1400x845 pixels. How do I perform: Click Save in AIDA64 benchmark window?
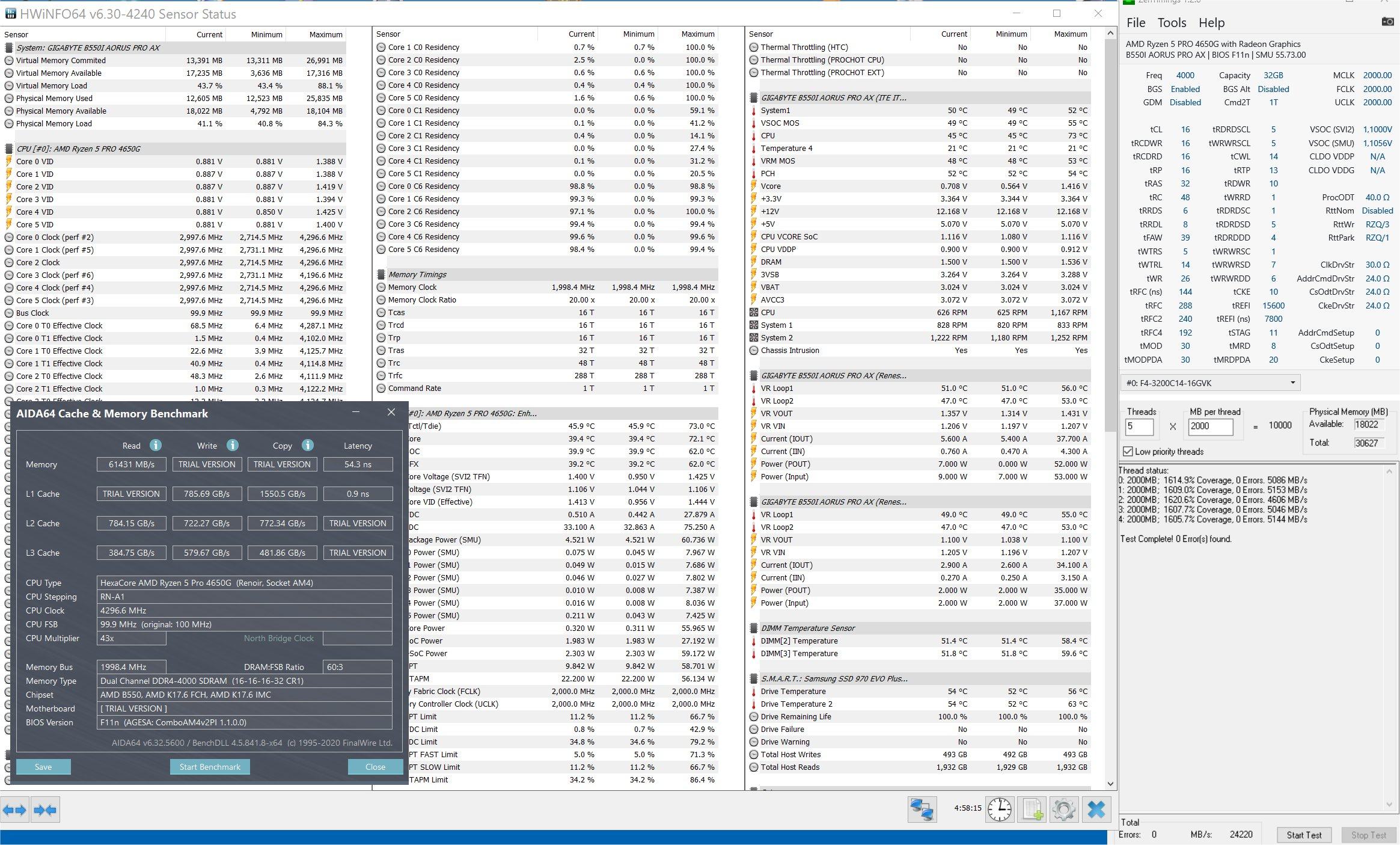43,767
